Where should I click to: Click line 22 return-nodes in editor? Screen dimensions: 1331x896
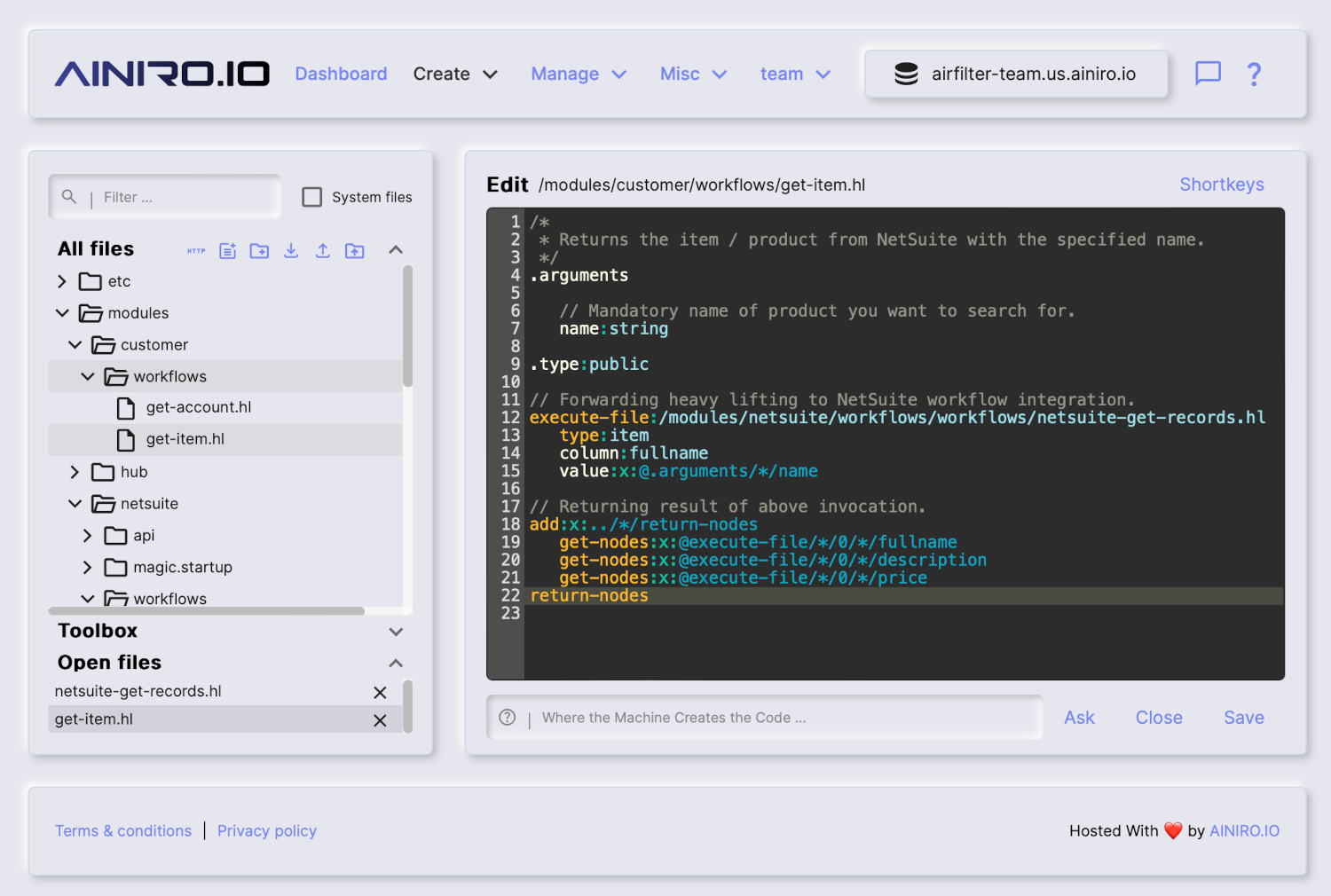coord(589,596)
